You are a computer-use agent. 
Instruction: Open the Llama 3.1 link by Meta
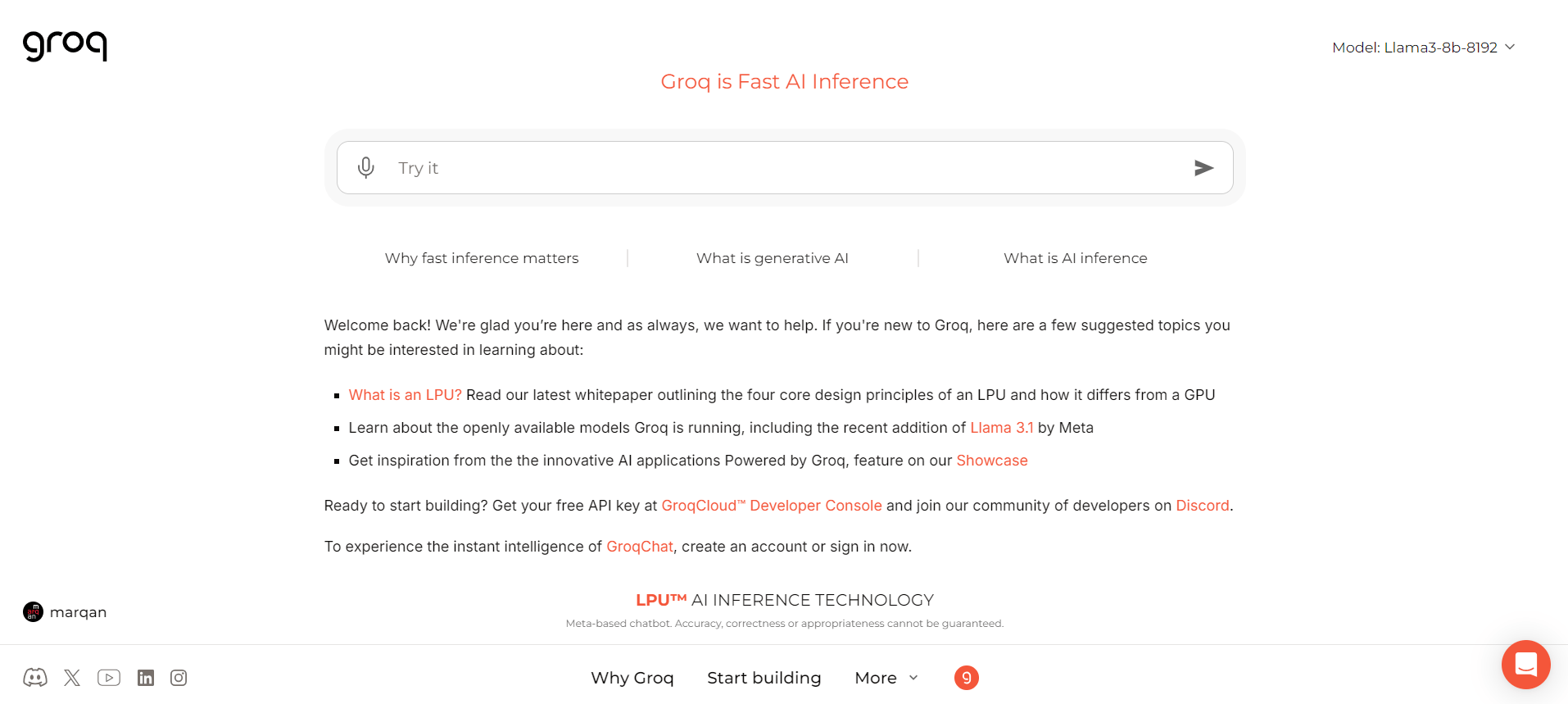[1002, 427]
